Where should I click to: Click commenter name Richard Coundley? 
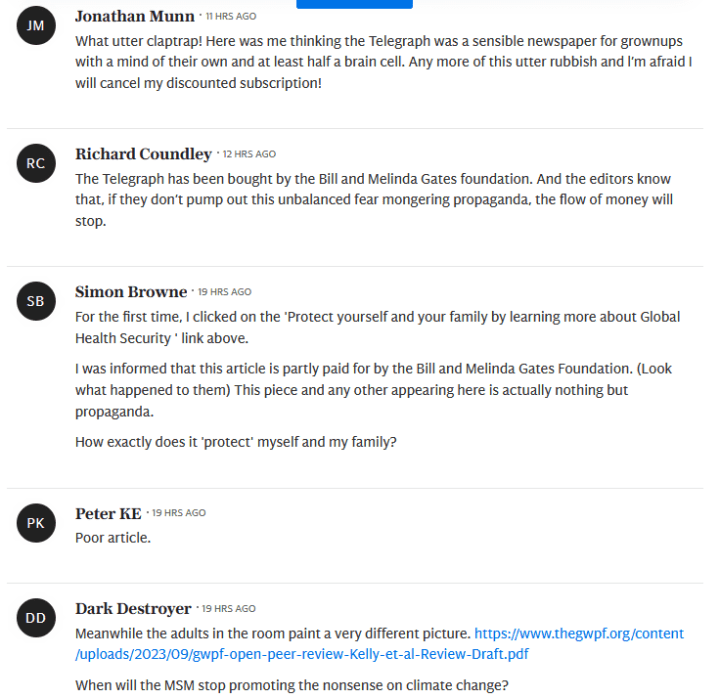(x=143, y=154)
